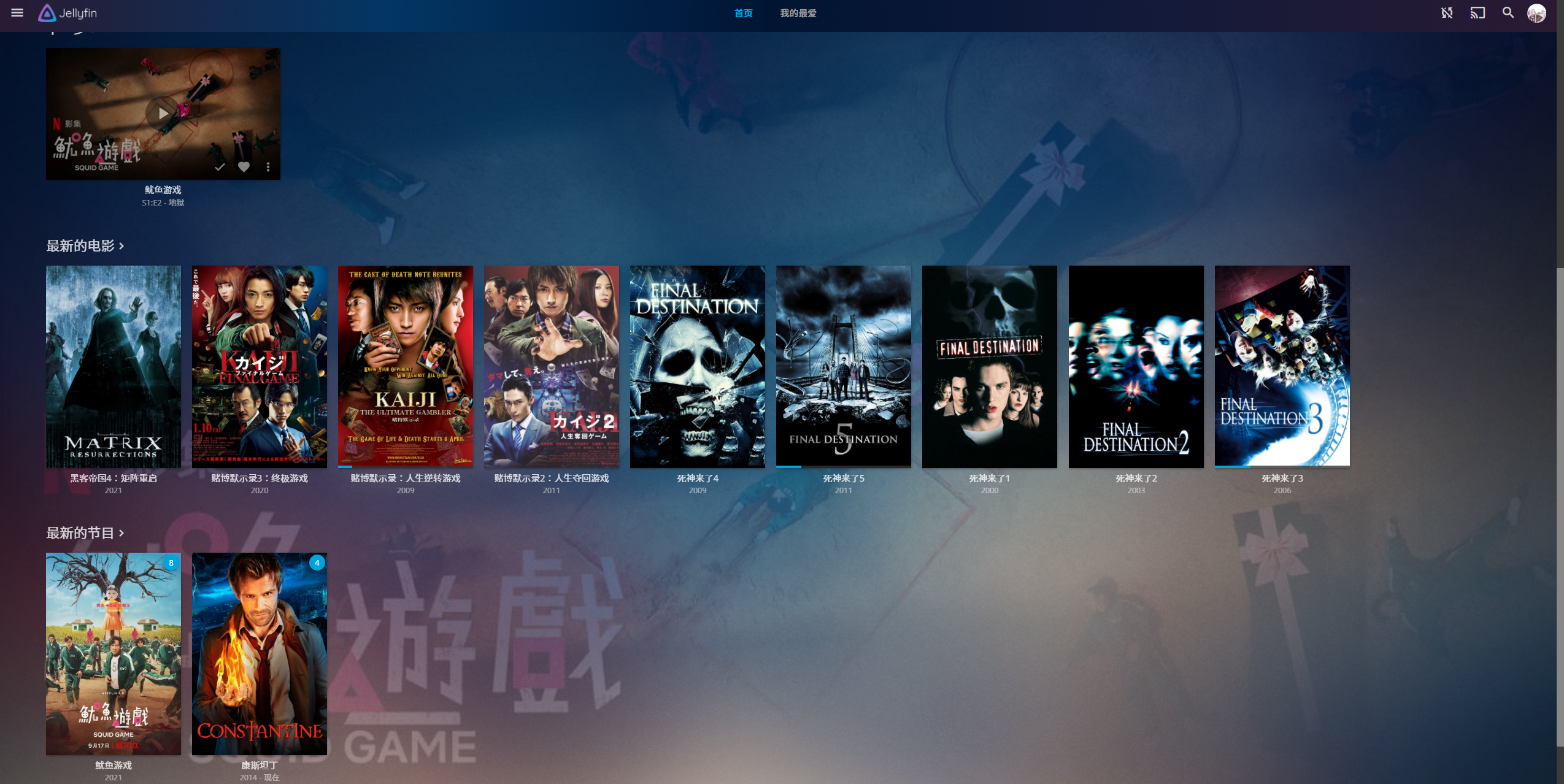Open the first Final Destination poster
The height and width of the screenshot is (784, 1564).
coord(990,366)
